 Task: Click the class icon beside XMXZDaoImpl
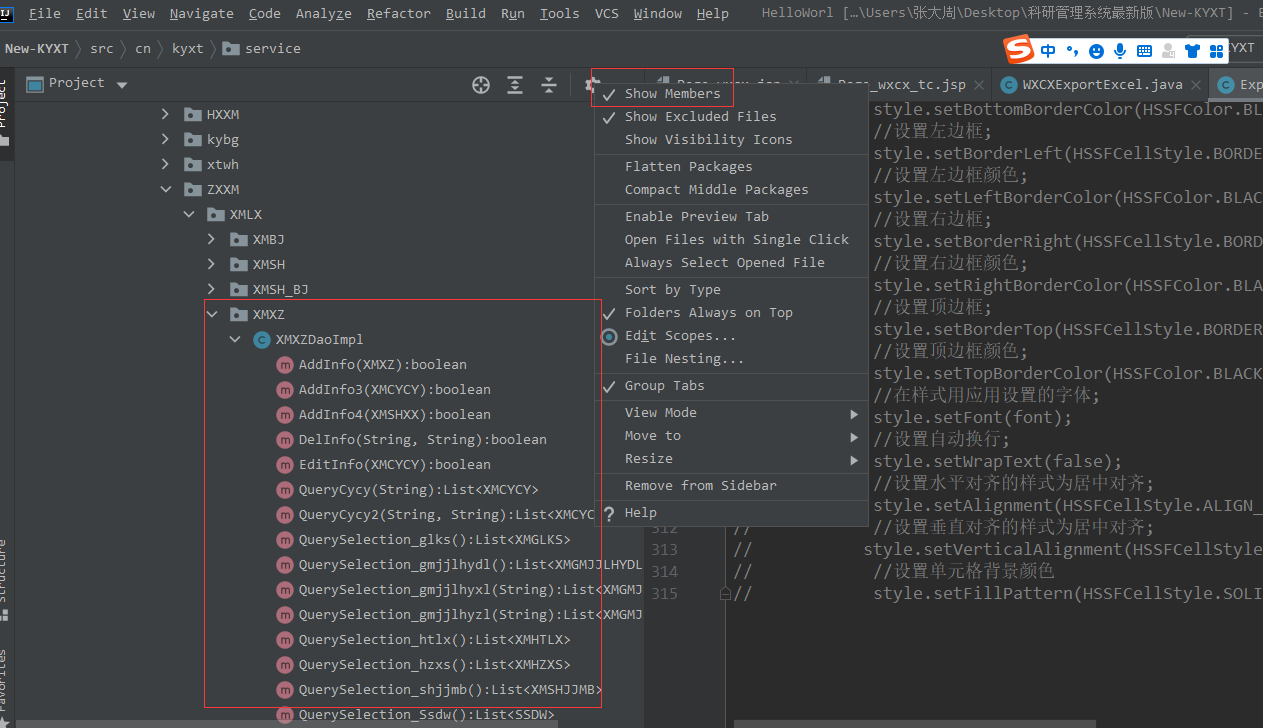pyautogui.click(x=262, y=340)
